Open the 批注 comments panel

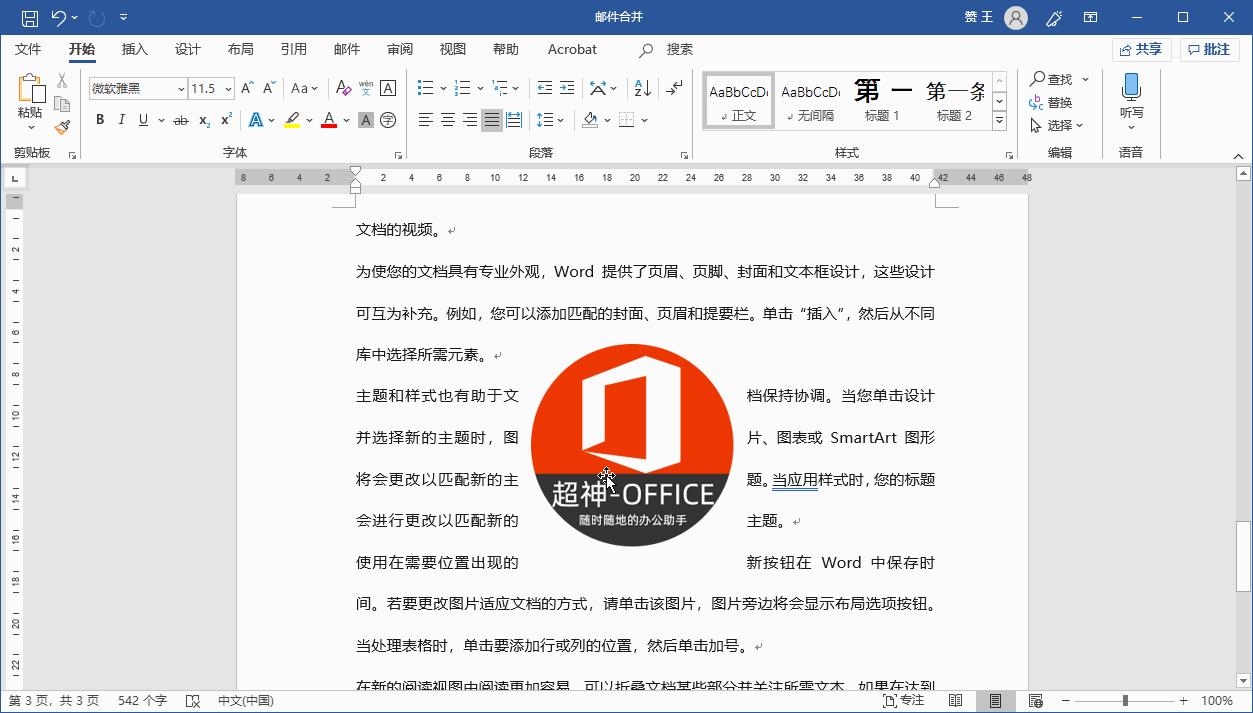click(1209, 49)
